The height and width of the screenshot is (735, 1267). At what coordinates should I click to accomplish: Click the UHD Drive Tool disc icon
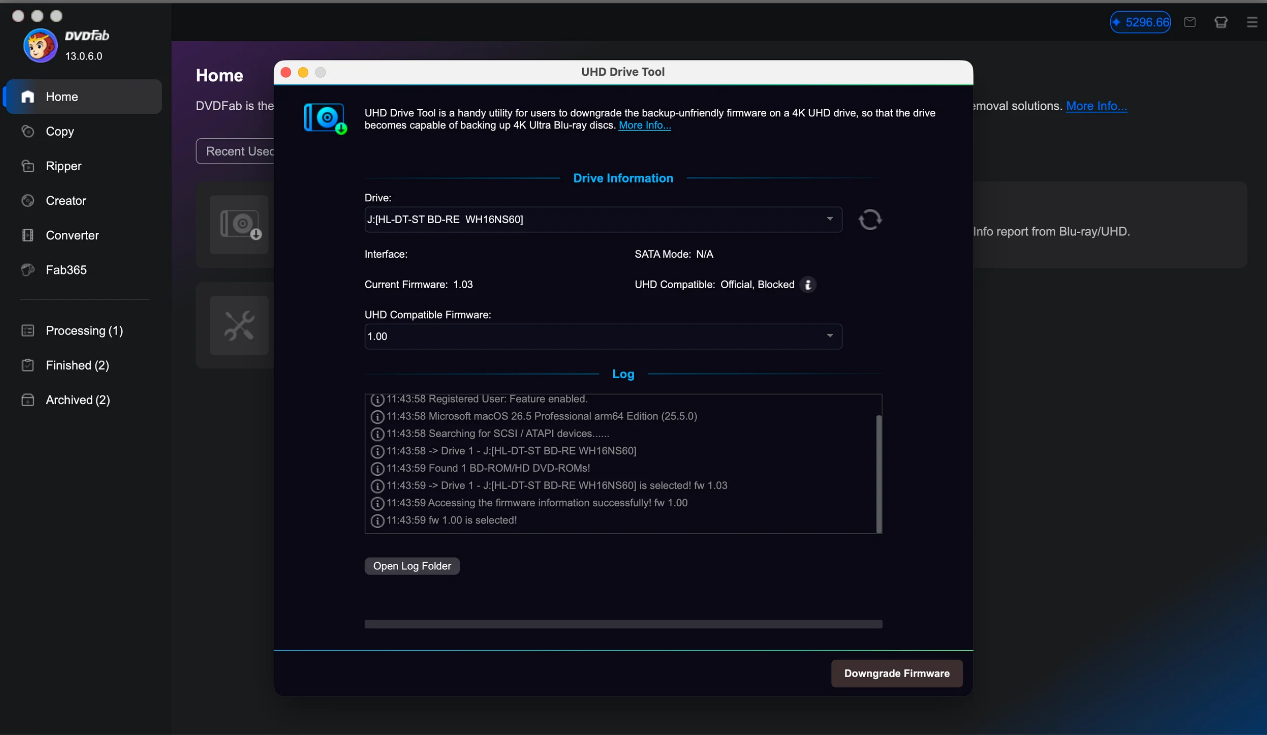click(x=325, y=118)
